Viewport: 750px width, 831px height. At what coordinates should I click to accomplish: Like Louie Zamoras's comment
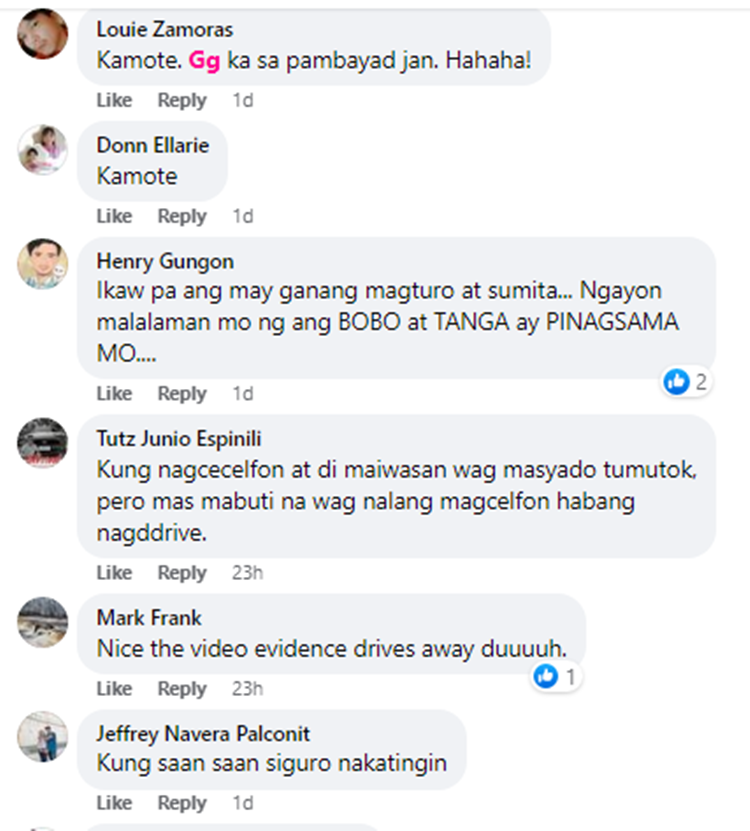[x=114, y=100]
